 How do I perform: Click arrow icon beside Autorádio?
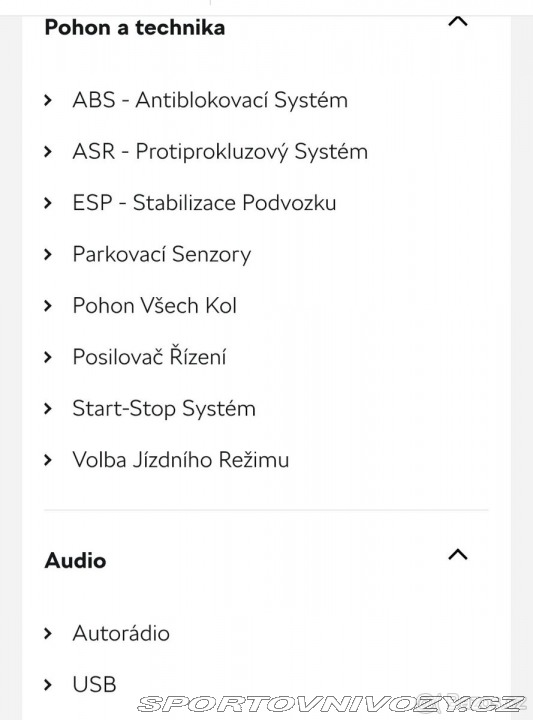click(48, 634)
